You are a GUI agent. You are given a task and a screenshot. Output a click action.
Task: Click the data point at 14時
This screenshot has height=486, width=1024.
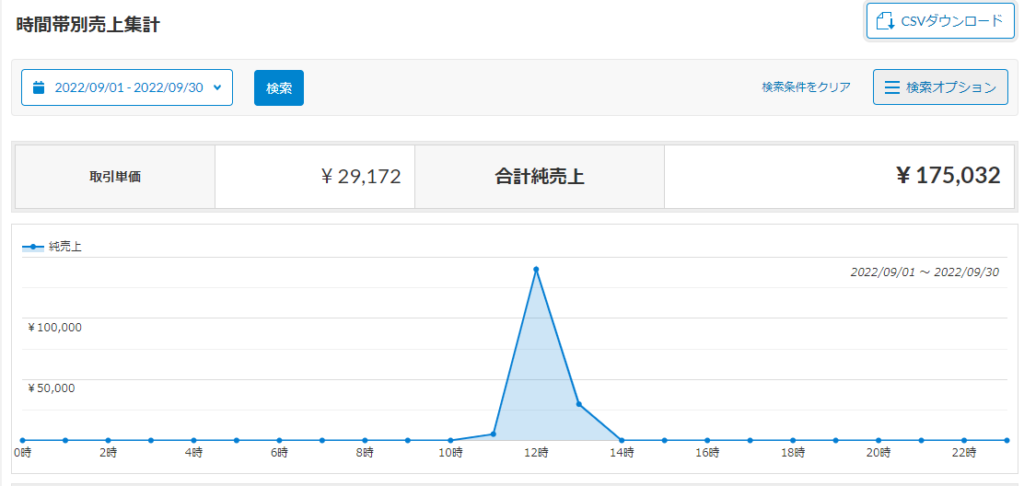(622, 440)
